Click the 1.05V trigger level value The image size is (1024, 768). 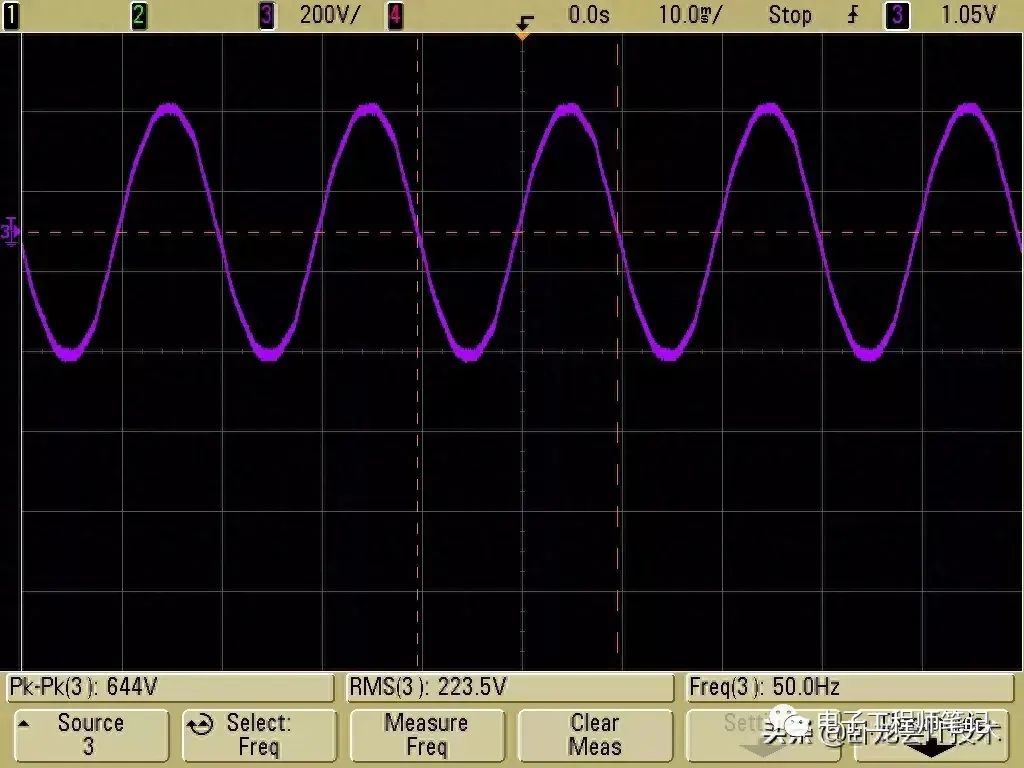coord(968,15)
